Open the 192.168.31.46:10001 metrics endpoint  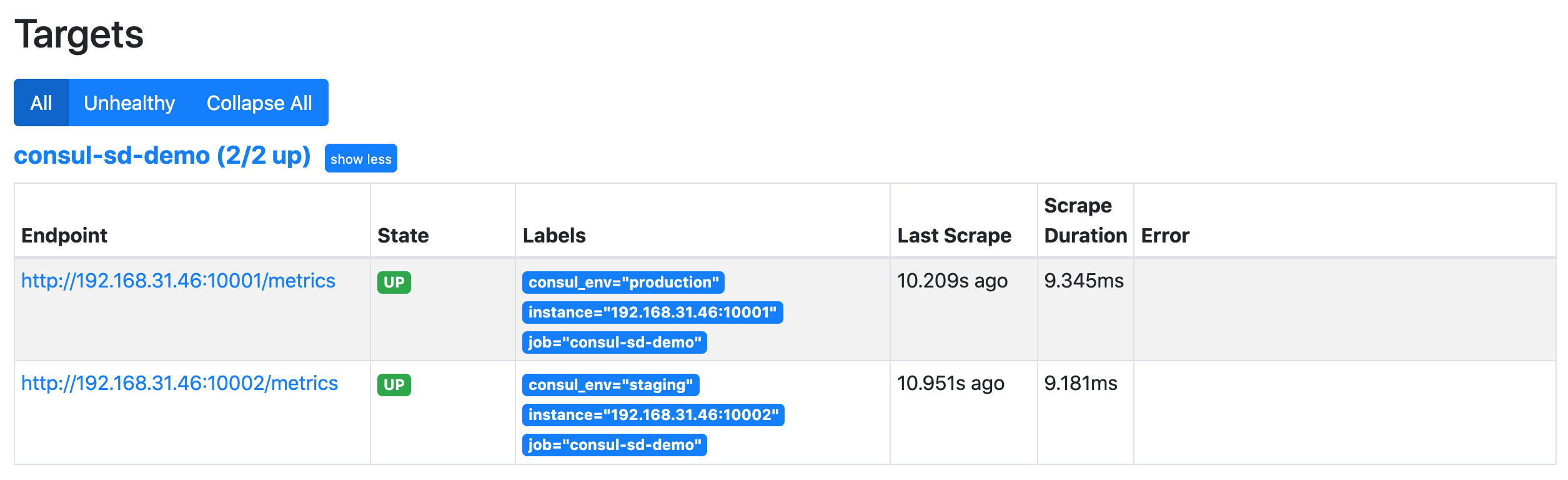click(178, 281)
